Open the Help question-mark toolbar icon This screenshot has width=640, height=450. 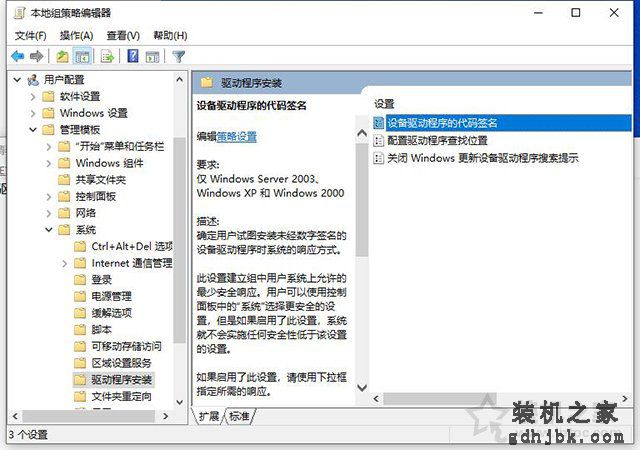pos(133,56)
